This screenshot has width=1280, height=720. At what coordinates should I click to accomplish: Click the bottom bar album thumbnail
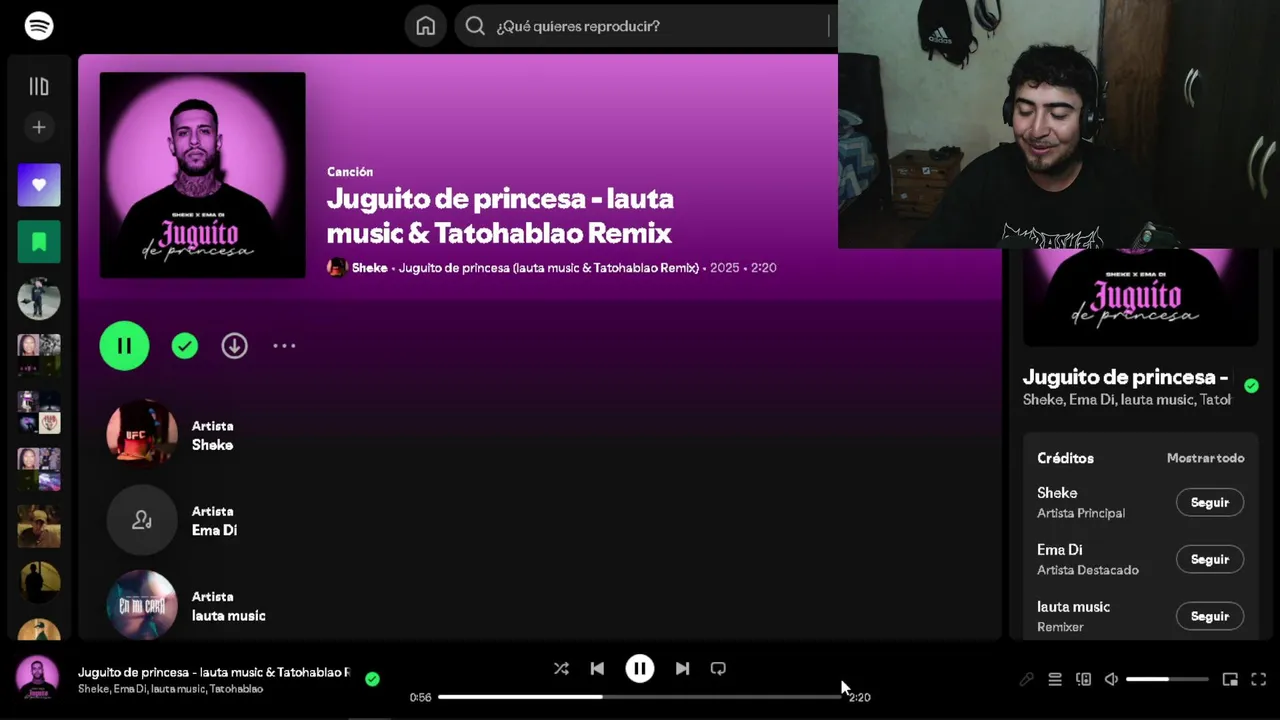point(37,678)
